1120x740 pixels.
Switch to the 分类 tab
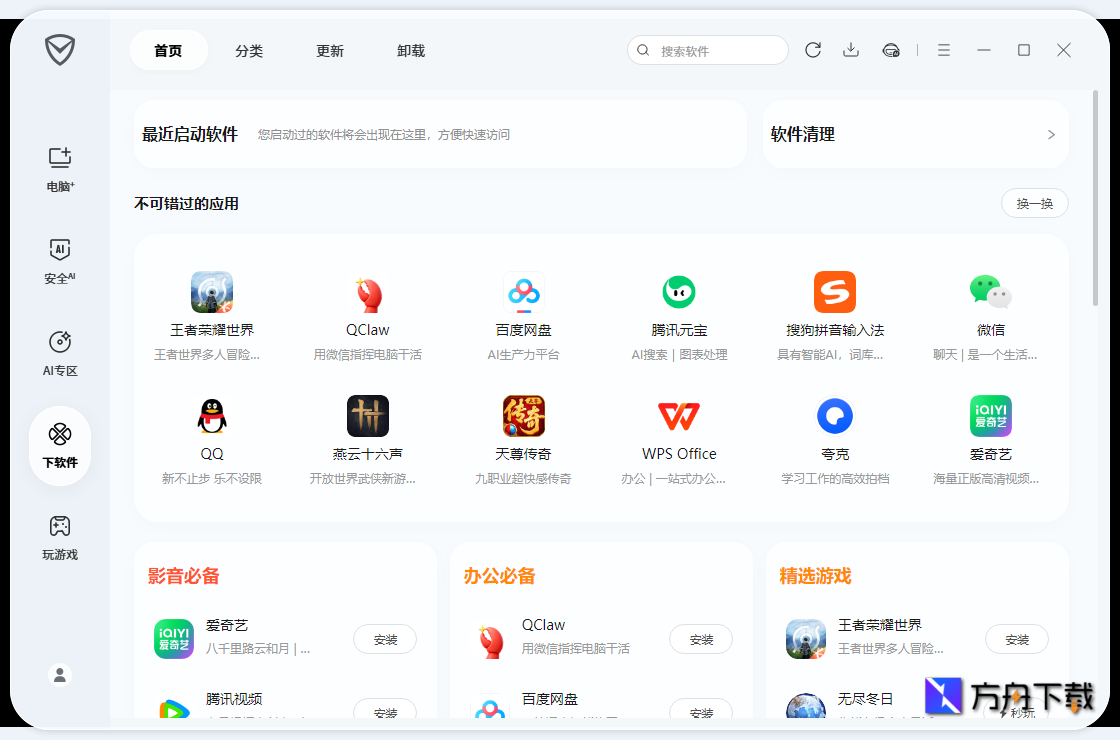249,50
